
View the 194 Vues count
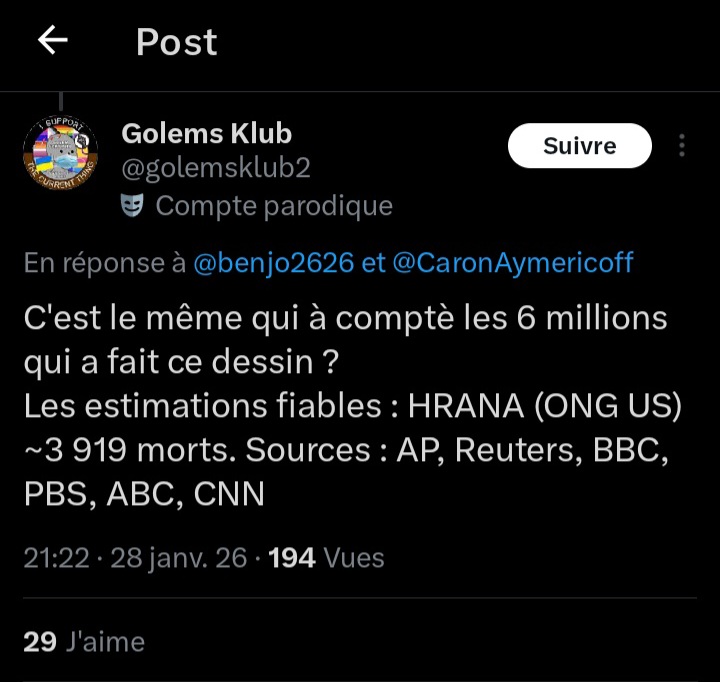pos(327,557)
